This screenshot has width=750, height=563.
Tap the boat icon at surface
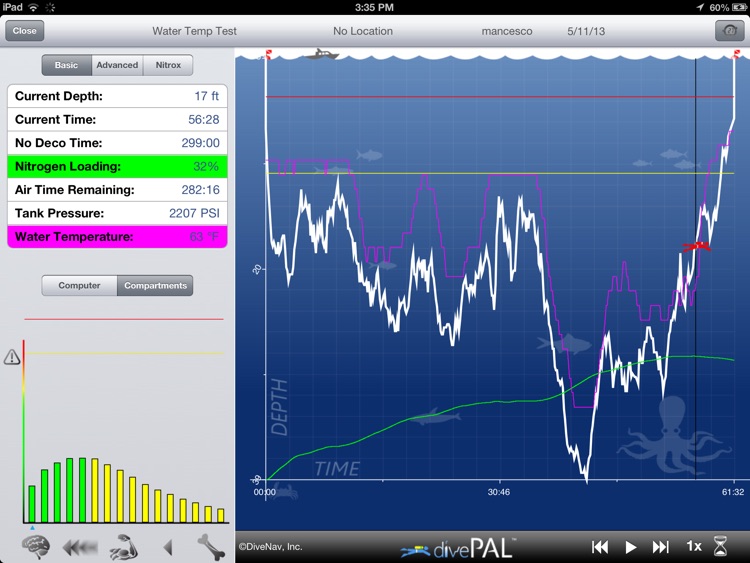coord(322,54)
